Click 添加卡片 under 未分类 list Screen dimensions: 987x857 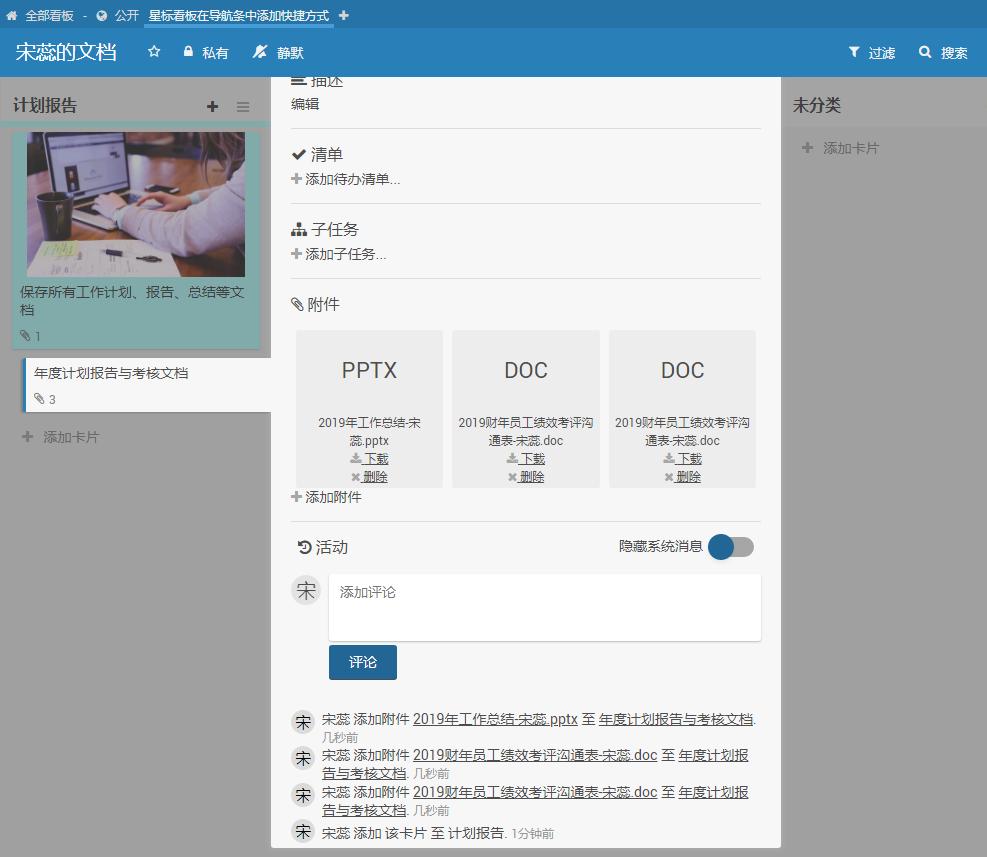point(840,148)
